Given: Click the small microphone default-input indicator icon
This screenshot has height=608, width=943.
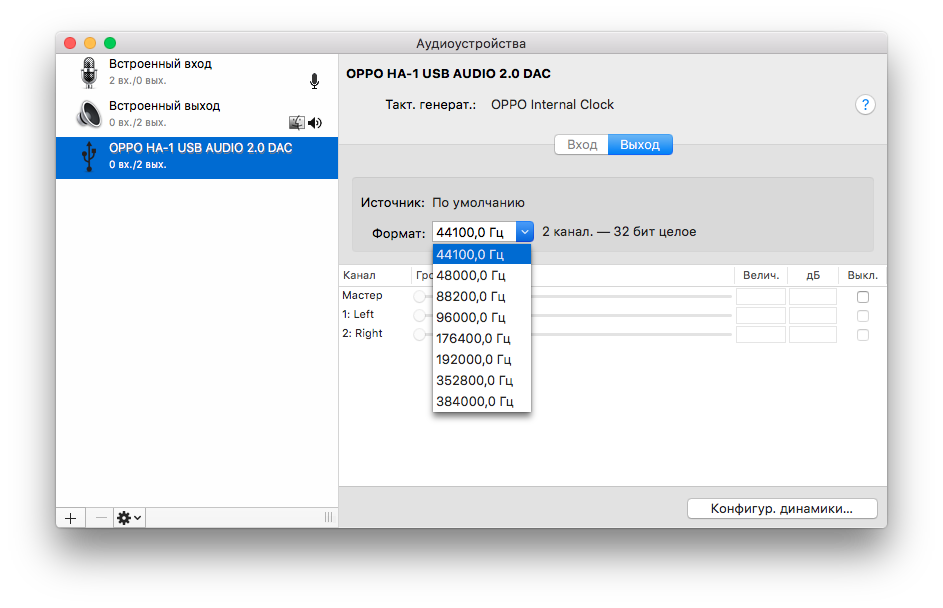Looking at the screenshot, I should [314, 81].
